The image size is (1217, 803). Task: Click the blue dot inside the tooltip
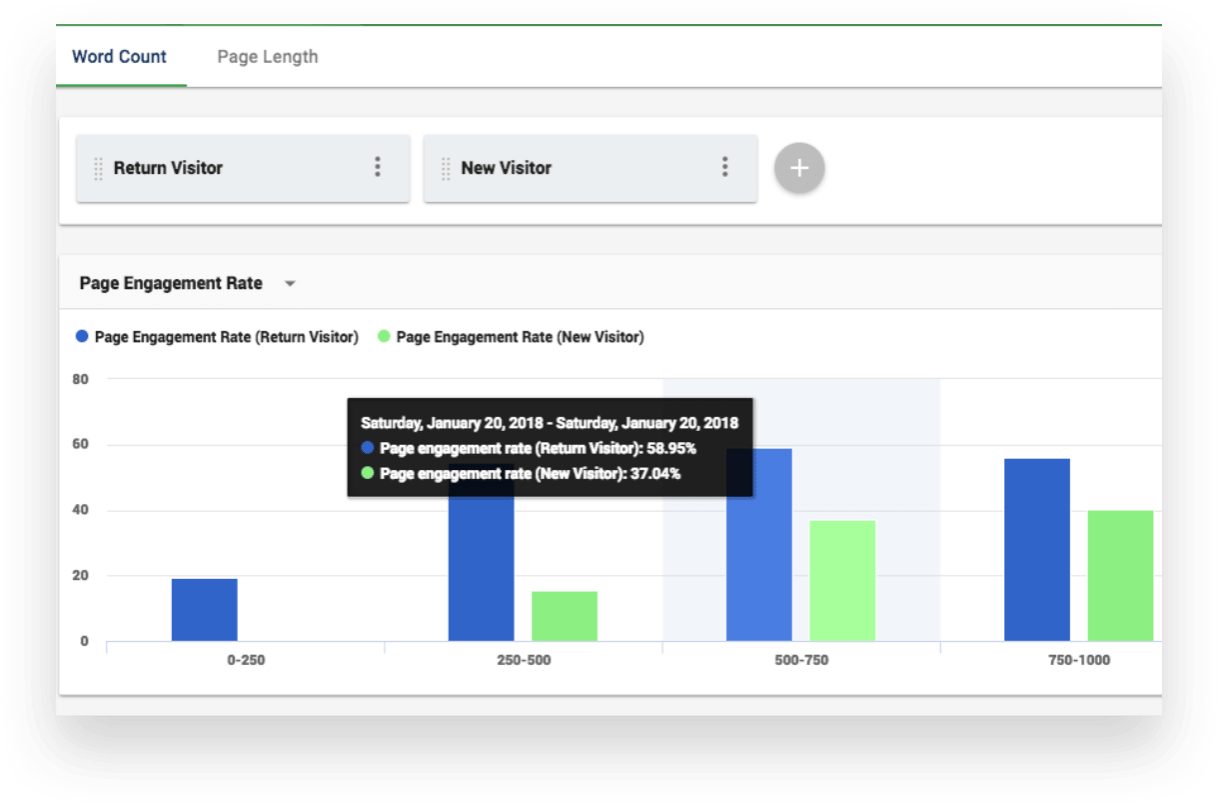366,448
